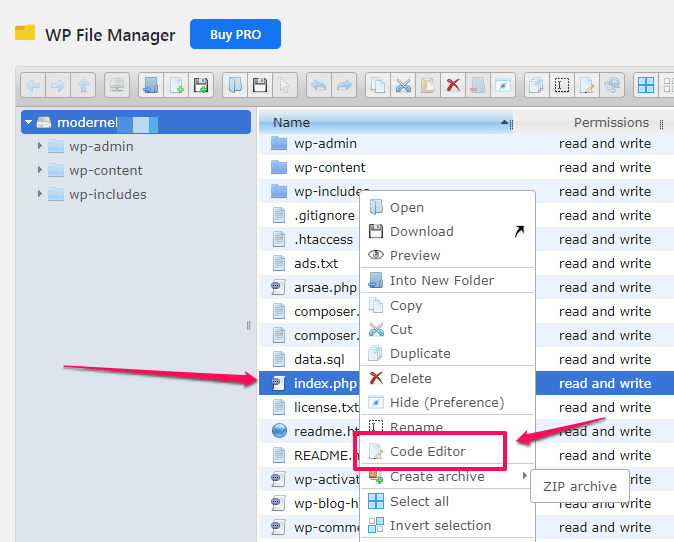The height and width of the screenshot is (542, 674).
Task: Select wp-admin folder in the tree
Action: [101, 147]
